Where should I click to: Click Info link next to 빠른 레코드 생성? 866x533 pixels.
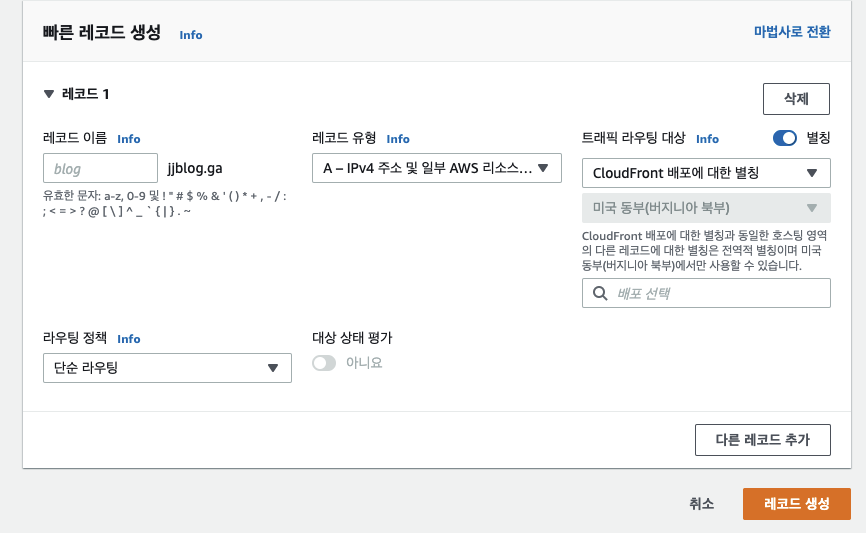pyautogui.click(x=191, y=35)
